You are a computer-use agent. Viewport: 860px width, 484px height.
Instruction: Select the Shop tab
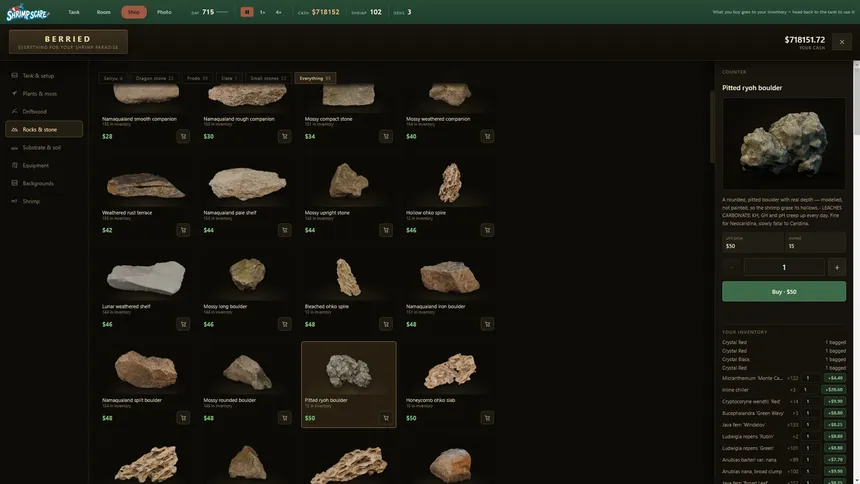pyautogui.click(x=134, y=12)
